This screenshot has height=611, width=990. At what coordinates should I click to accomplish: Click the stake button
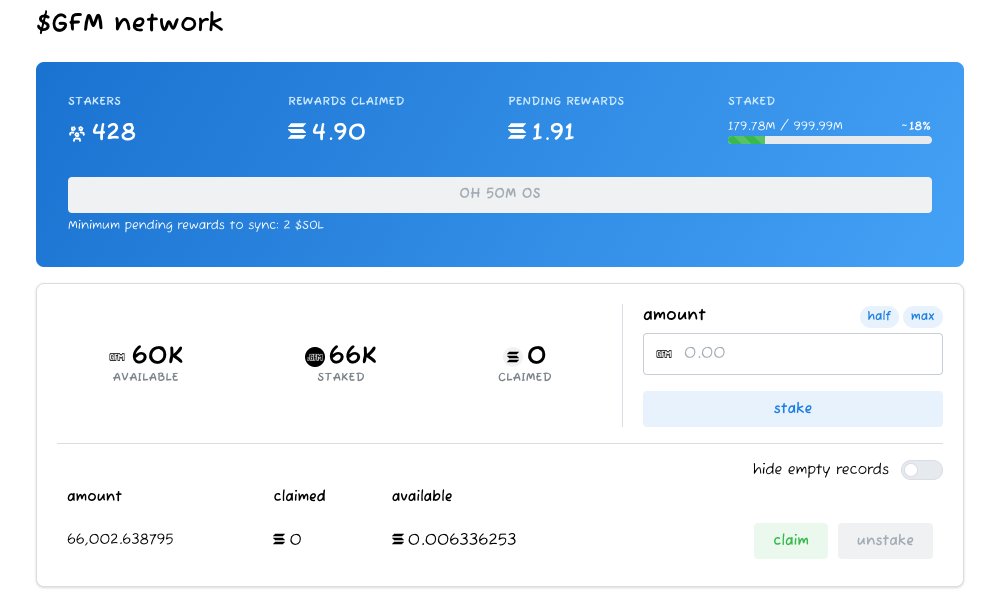tap(792, 408)
